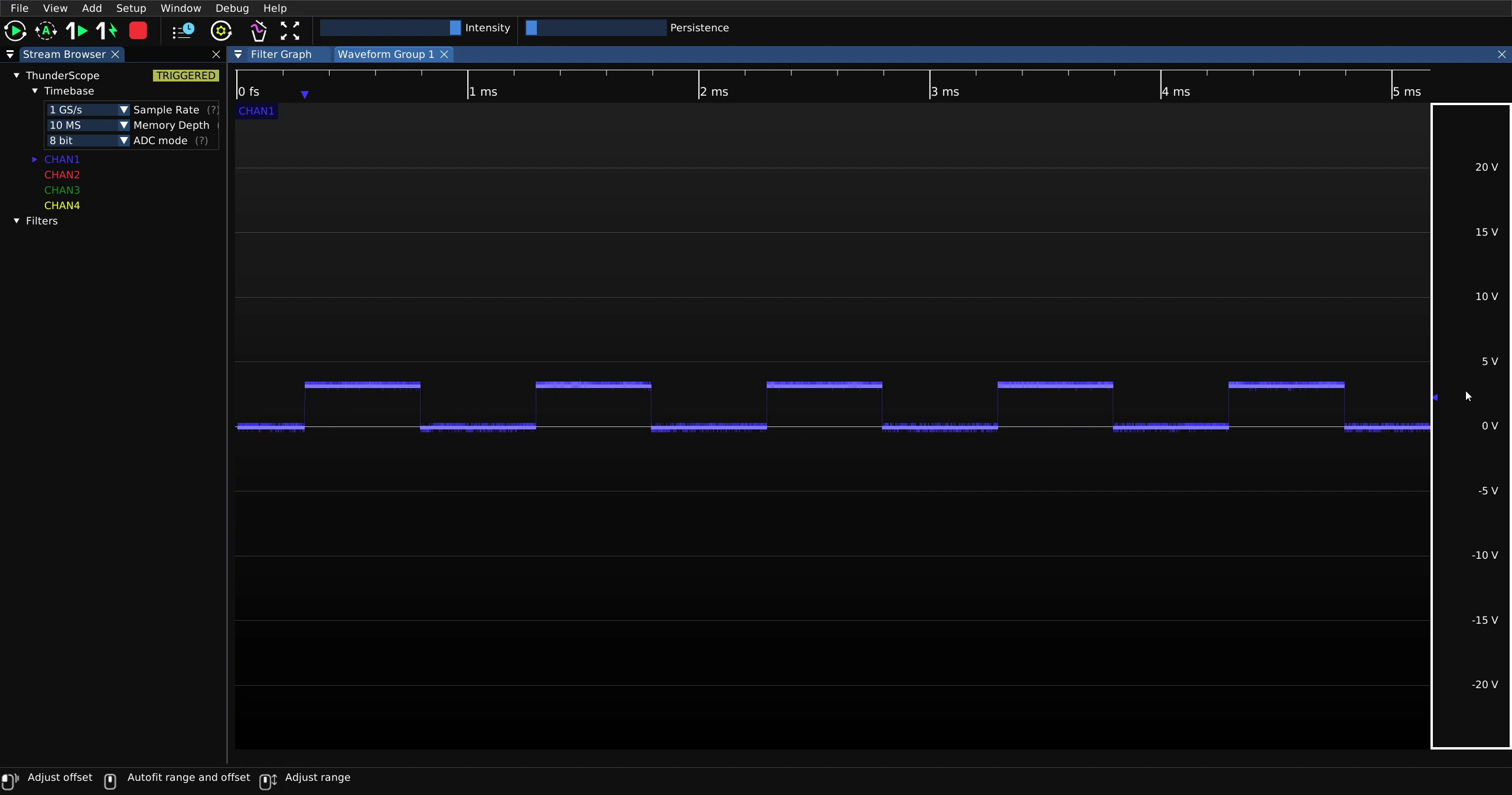Select CHAN2 in the stream browser
The width and height of the screenshot is (1512, 795).
click(x=62, y=175)
